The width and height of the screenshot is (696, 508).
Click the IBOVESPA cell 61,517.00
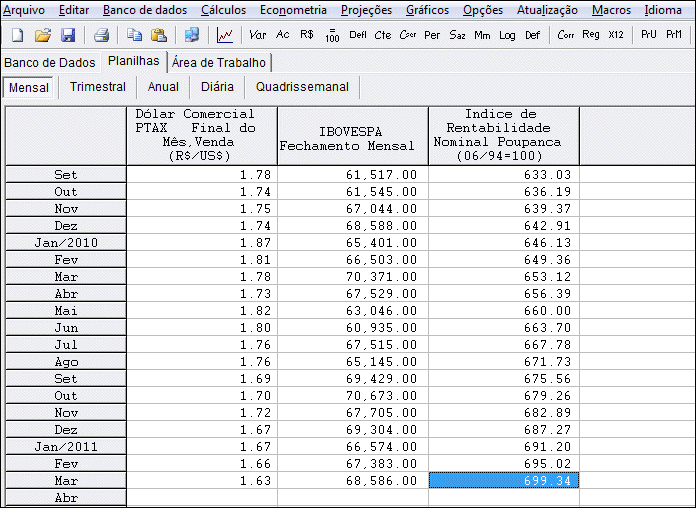(x=353, y=175)
